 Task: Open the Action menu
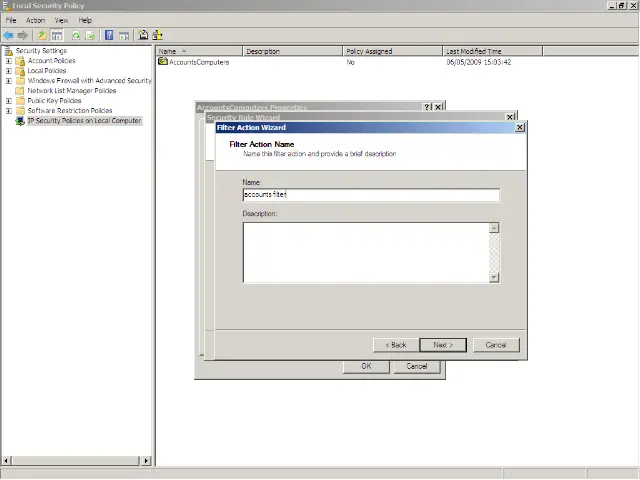point(35,20)
